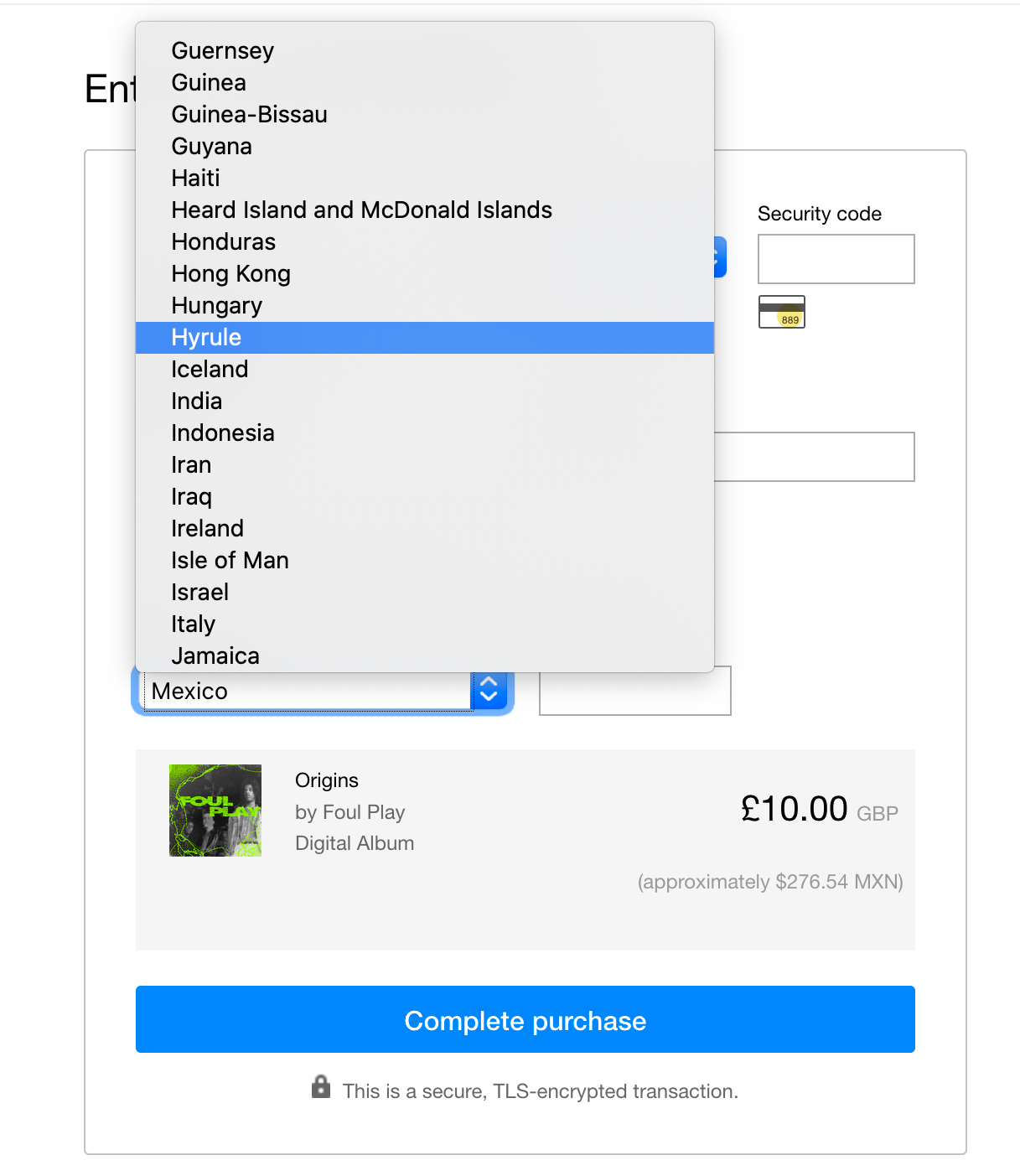Click the partially hidden blue dropdown stepper
The height and width of the screenshot is (1176, 1020).
click(x=720, y=256)
